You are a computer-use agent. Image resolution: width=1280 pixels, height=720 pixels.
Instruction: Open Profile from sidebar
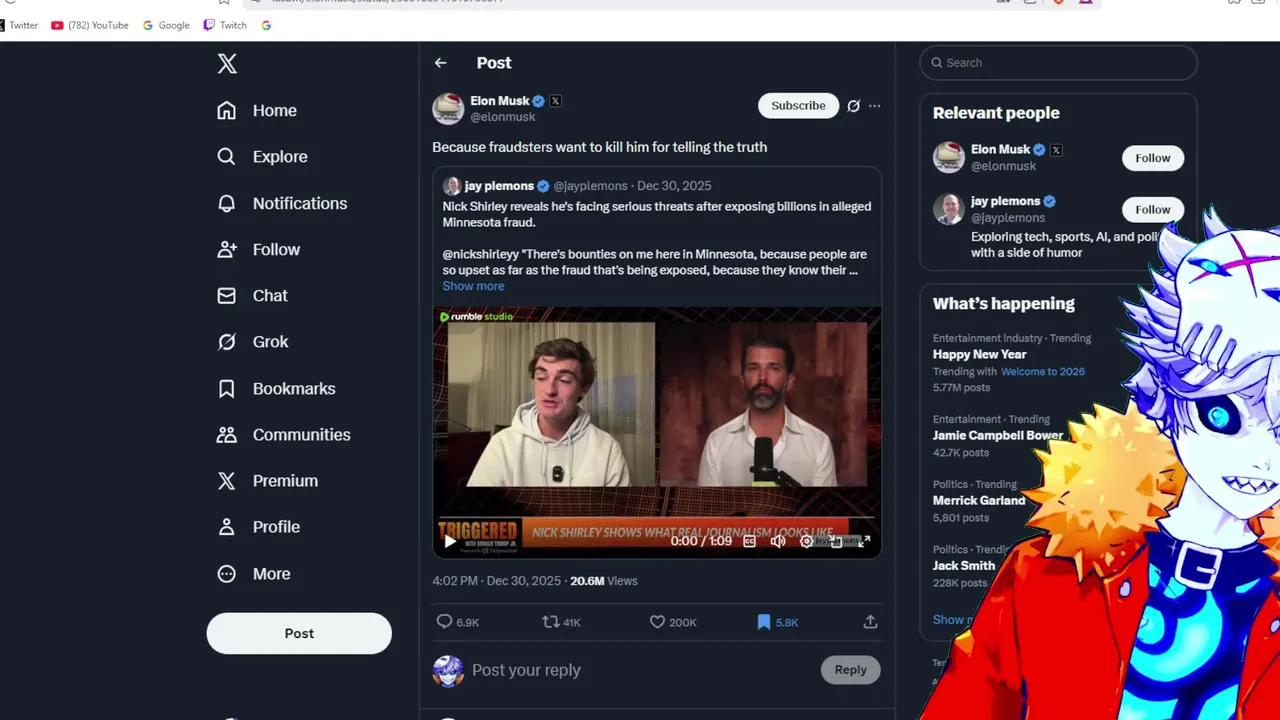click(258, 526)
